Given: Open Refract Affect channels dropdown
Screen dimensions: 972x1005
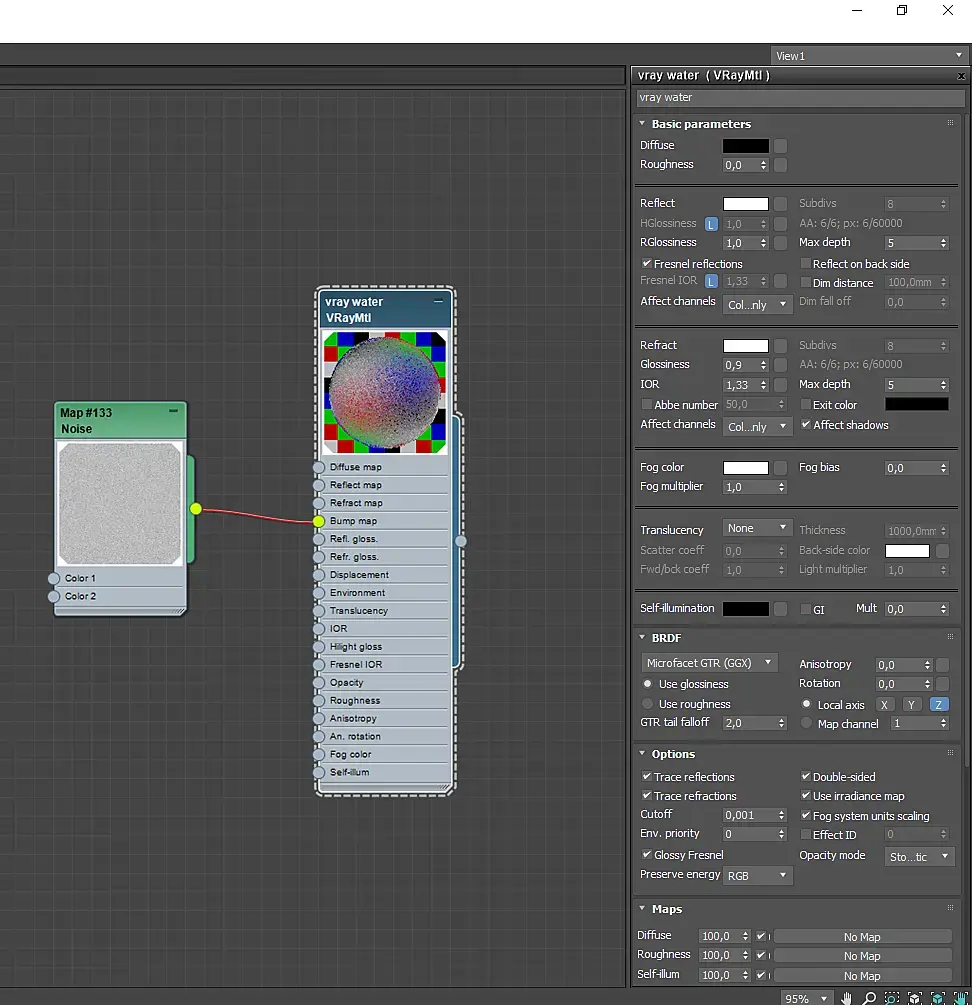Looking at the screenshot, I should click(x=757, y=426).
